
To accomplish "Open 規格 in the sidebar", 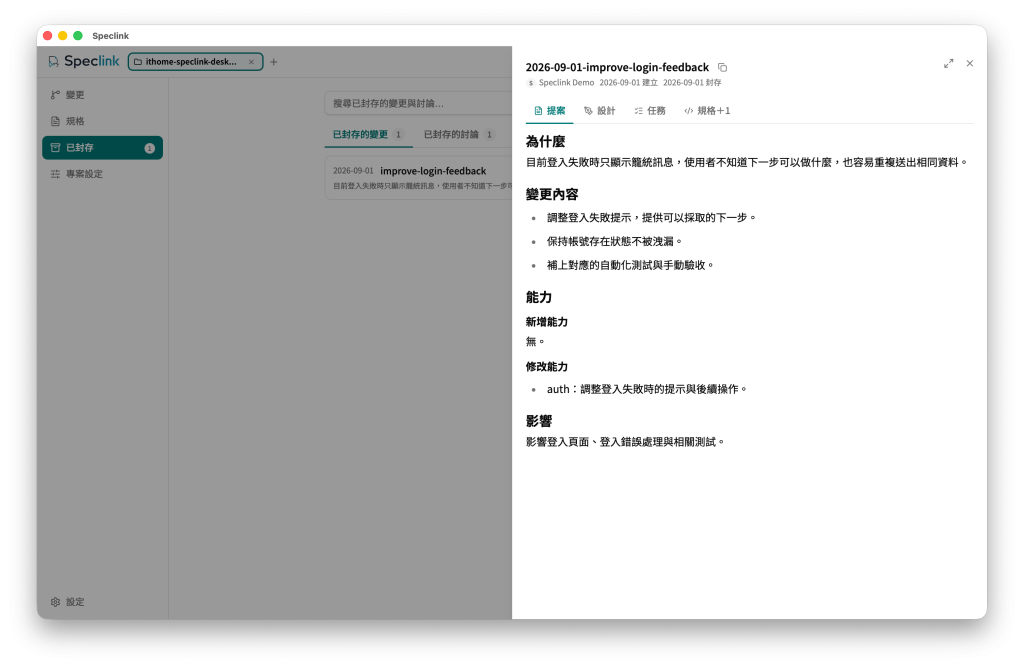I will 103,121.
